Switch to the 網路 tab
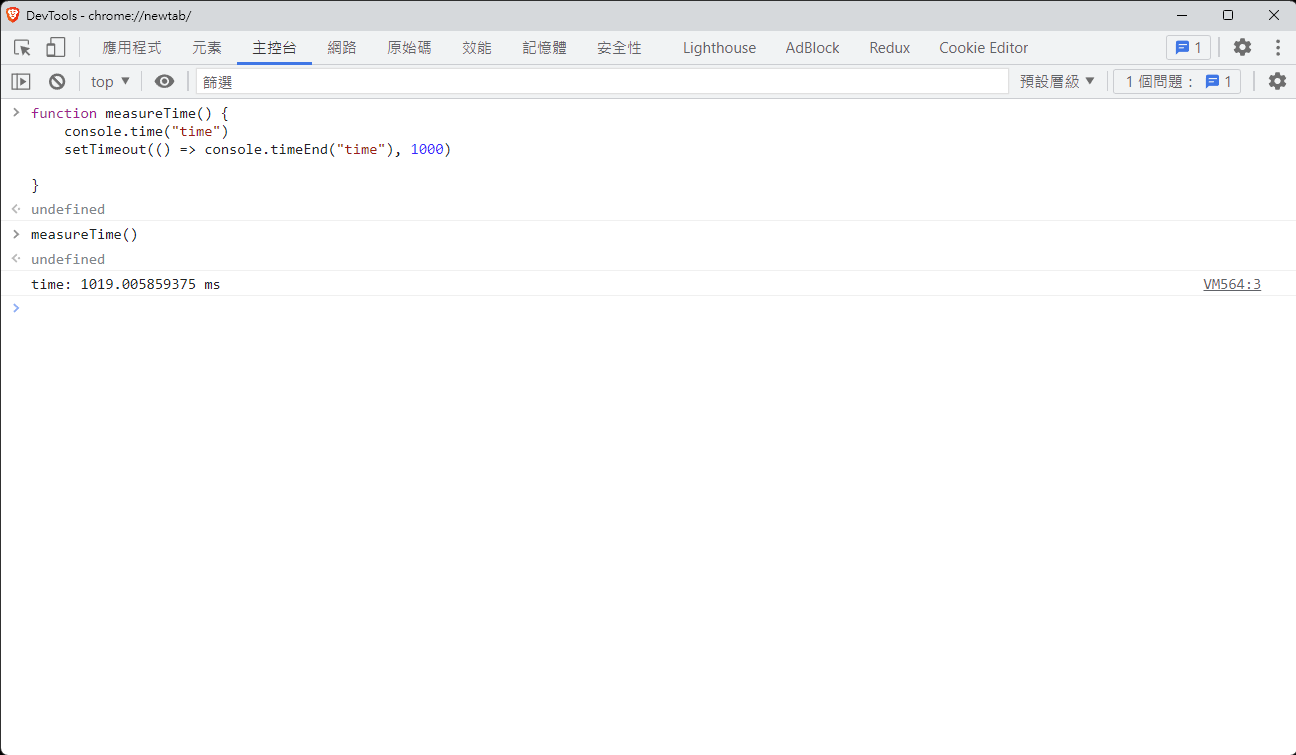The height and width of the screenshot is (755, 1296). pyautogui.click(x=342, y=47)
